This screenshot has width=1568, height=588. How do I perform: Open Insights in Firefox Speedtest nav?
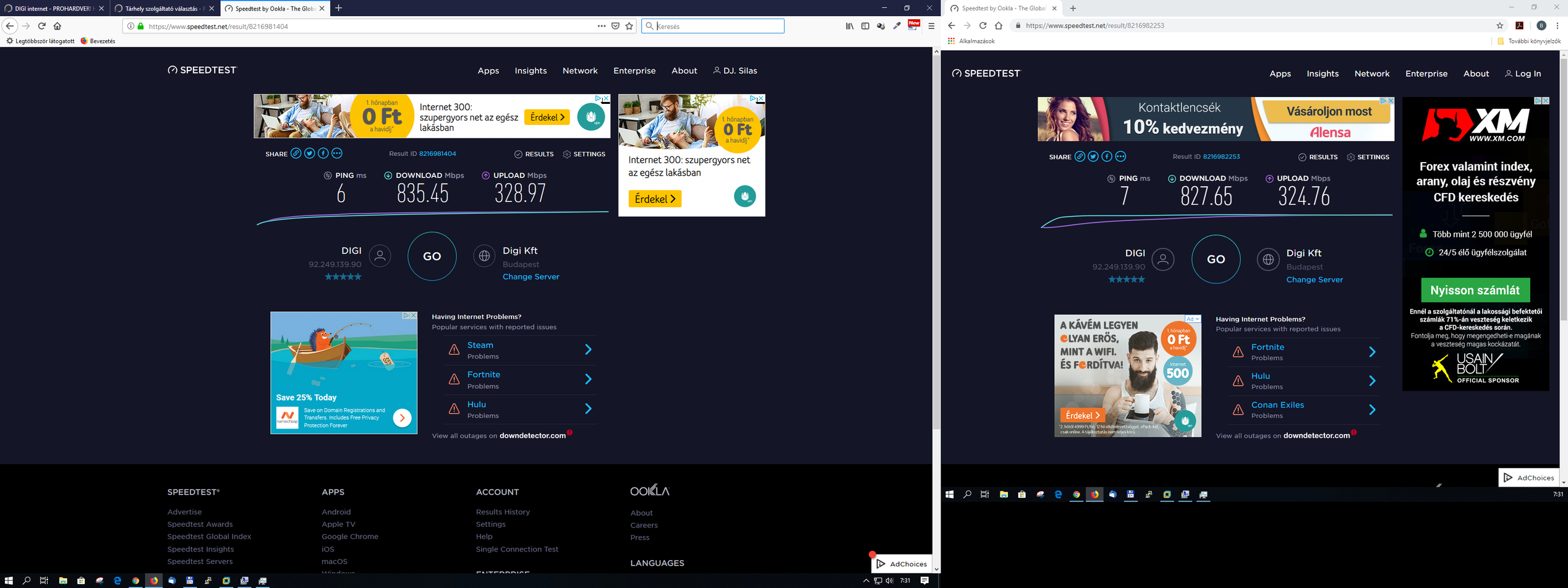point(530,70)
